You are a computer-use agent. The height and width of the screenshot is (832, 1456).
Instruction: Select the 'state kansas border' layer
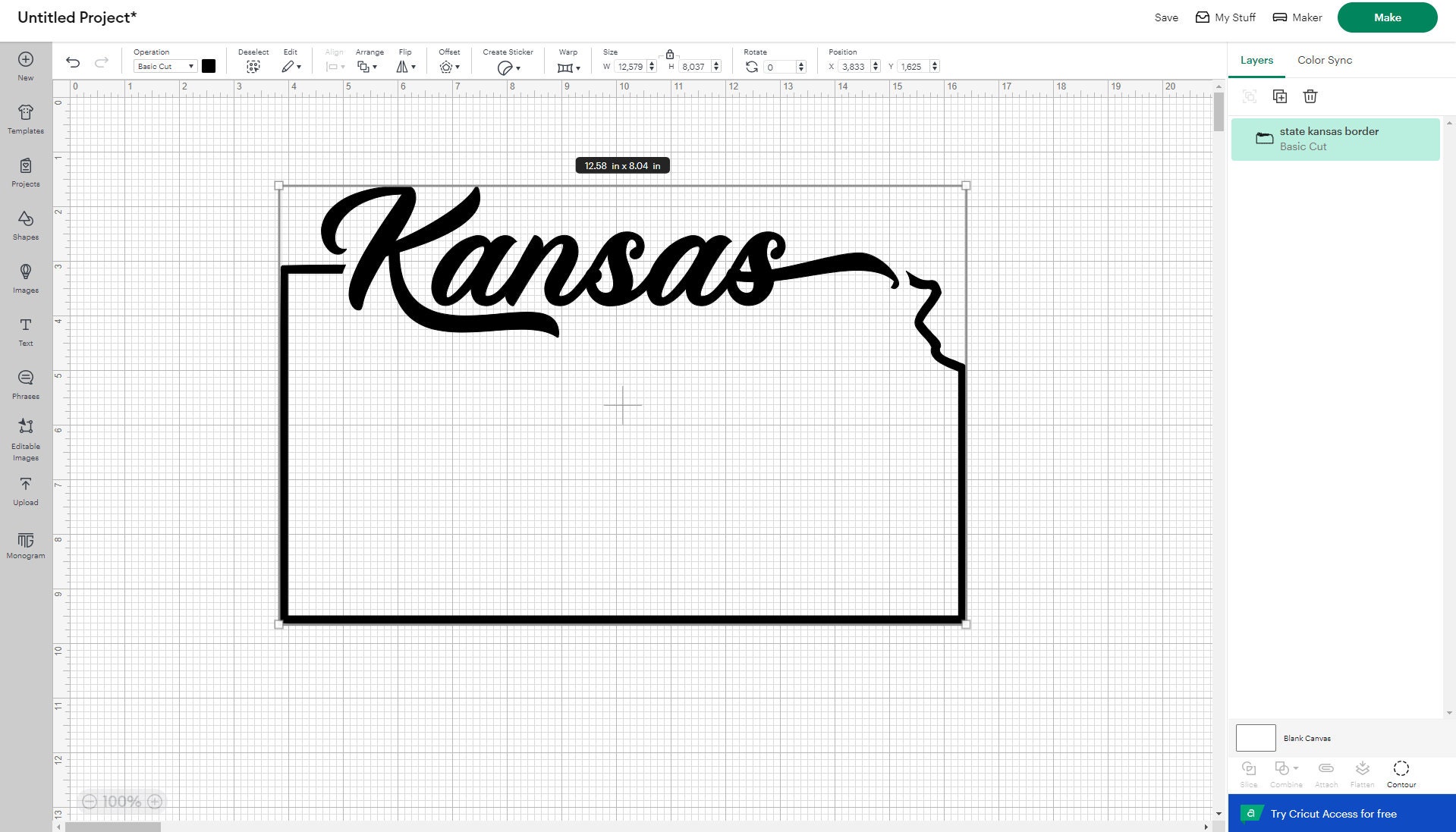[x=1335, y=138]
